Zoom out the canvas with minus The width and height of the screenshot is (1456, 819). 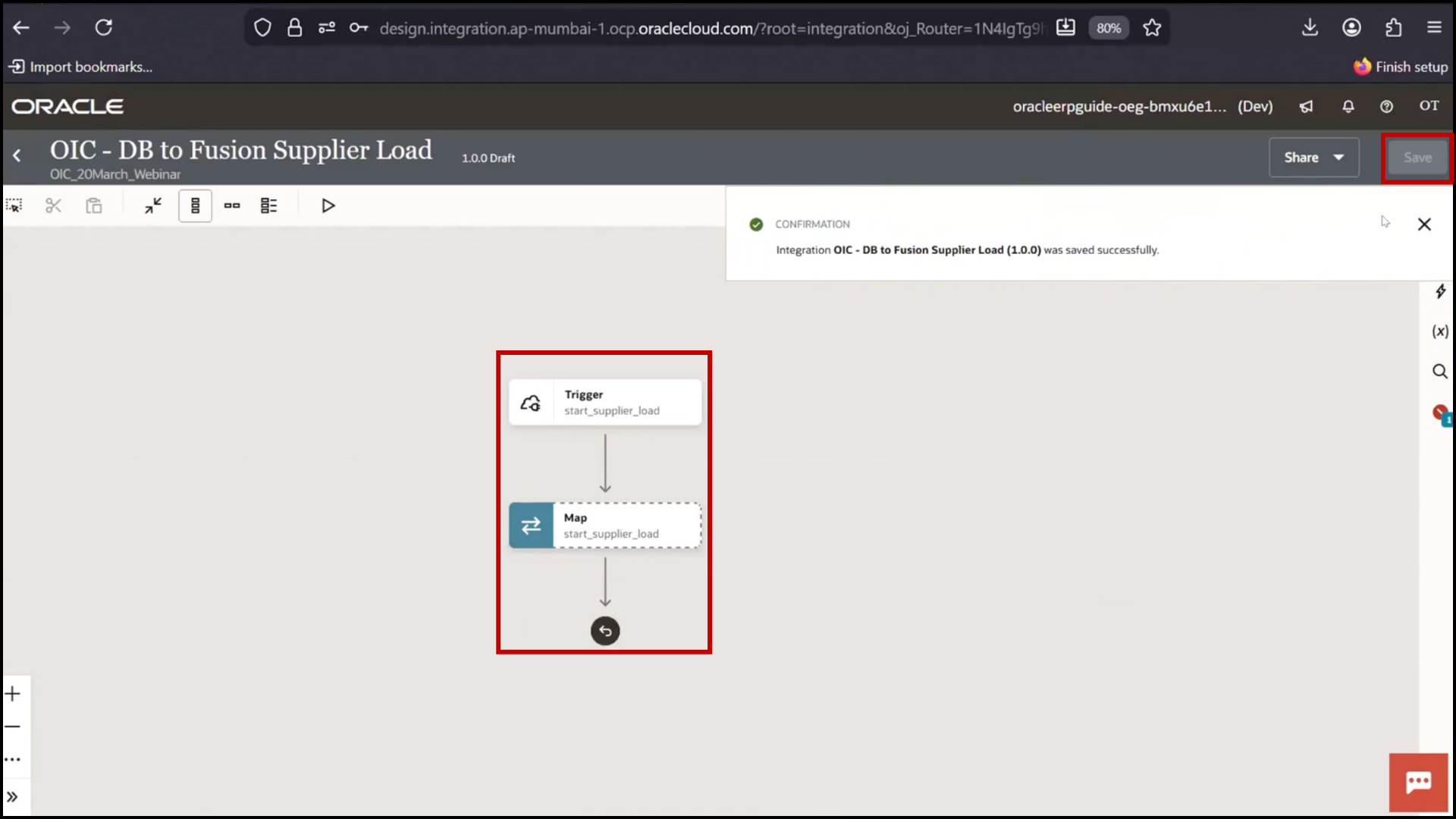point(13,726)
